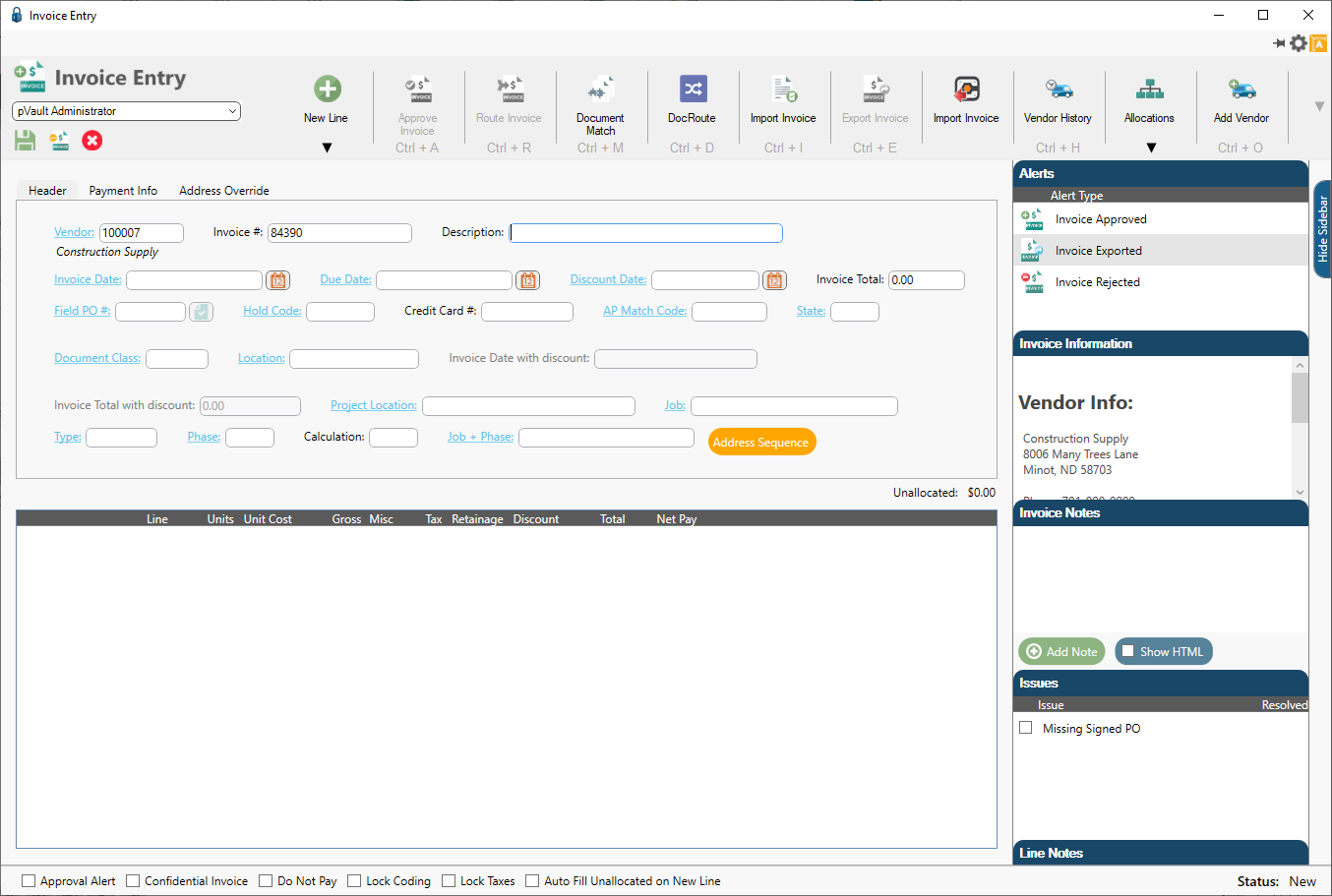The image size is (1332, 896).
Task: Click the Route Invoice toolbar icon
Action: pos(510,89)
